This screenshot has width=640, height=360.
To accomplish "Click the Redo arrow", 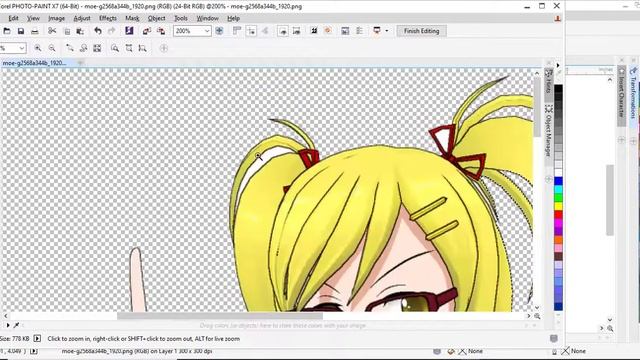I will point(111,31).
